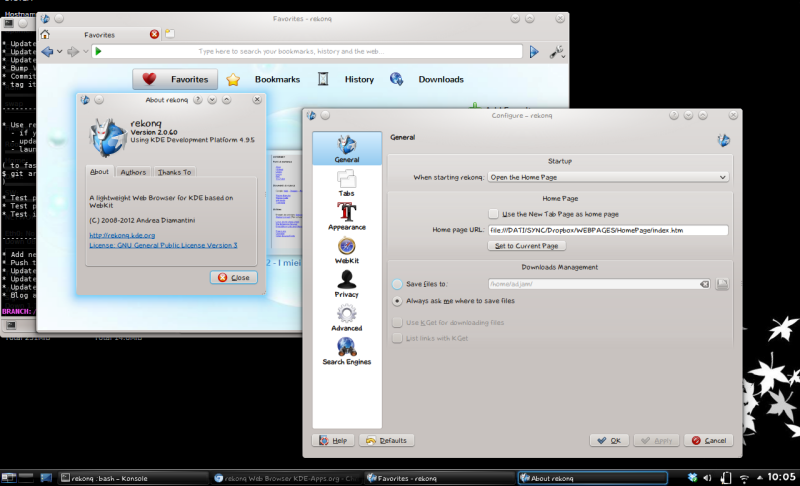Open the Downloads page
The image size is (800, 486).
[441, 80]
